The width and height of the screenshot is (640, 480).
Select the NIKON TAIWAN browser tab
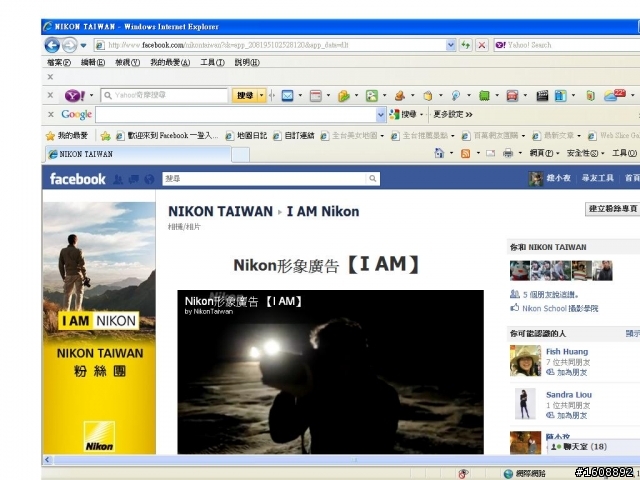pos(138,154)
